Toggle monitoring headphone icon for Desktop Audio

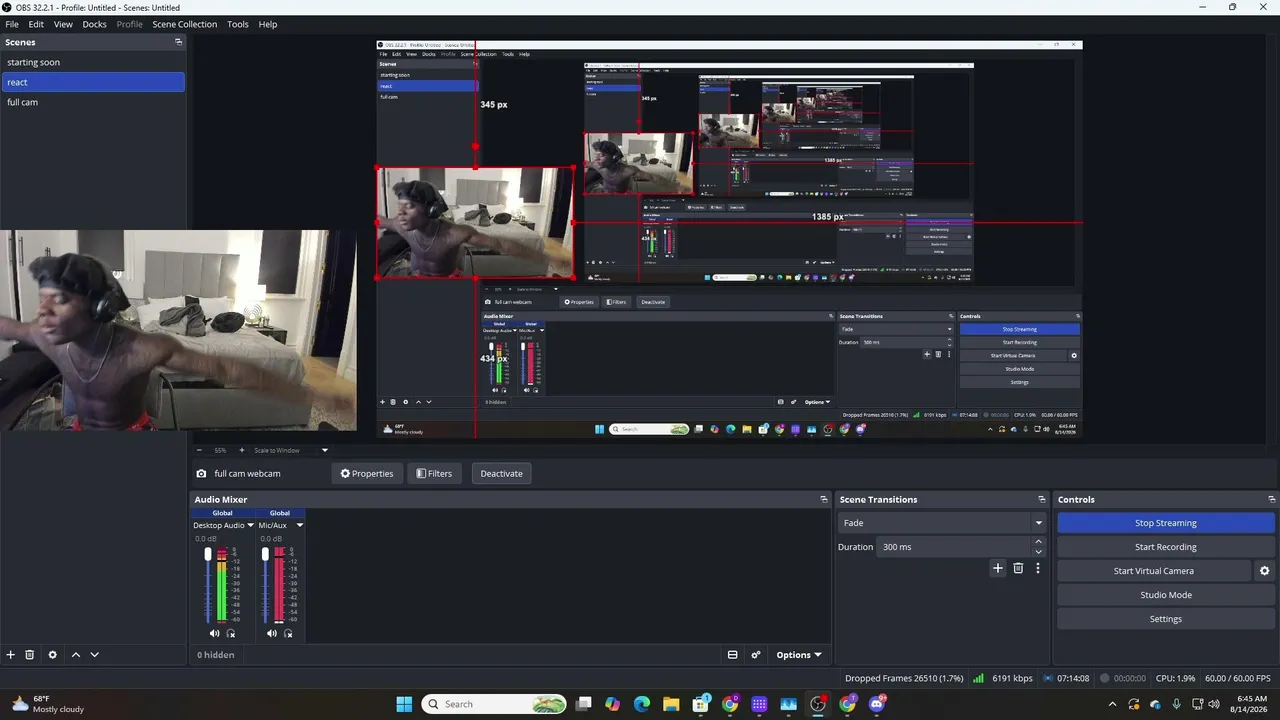pos(231,633)
